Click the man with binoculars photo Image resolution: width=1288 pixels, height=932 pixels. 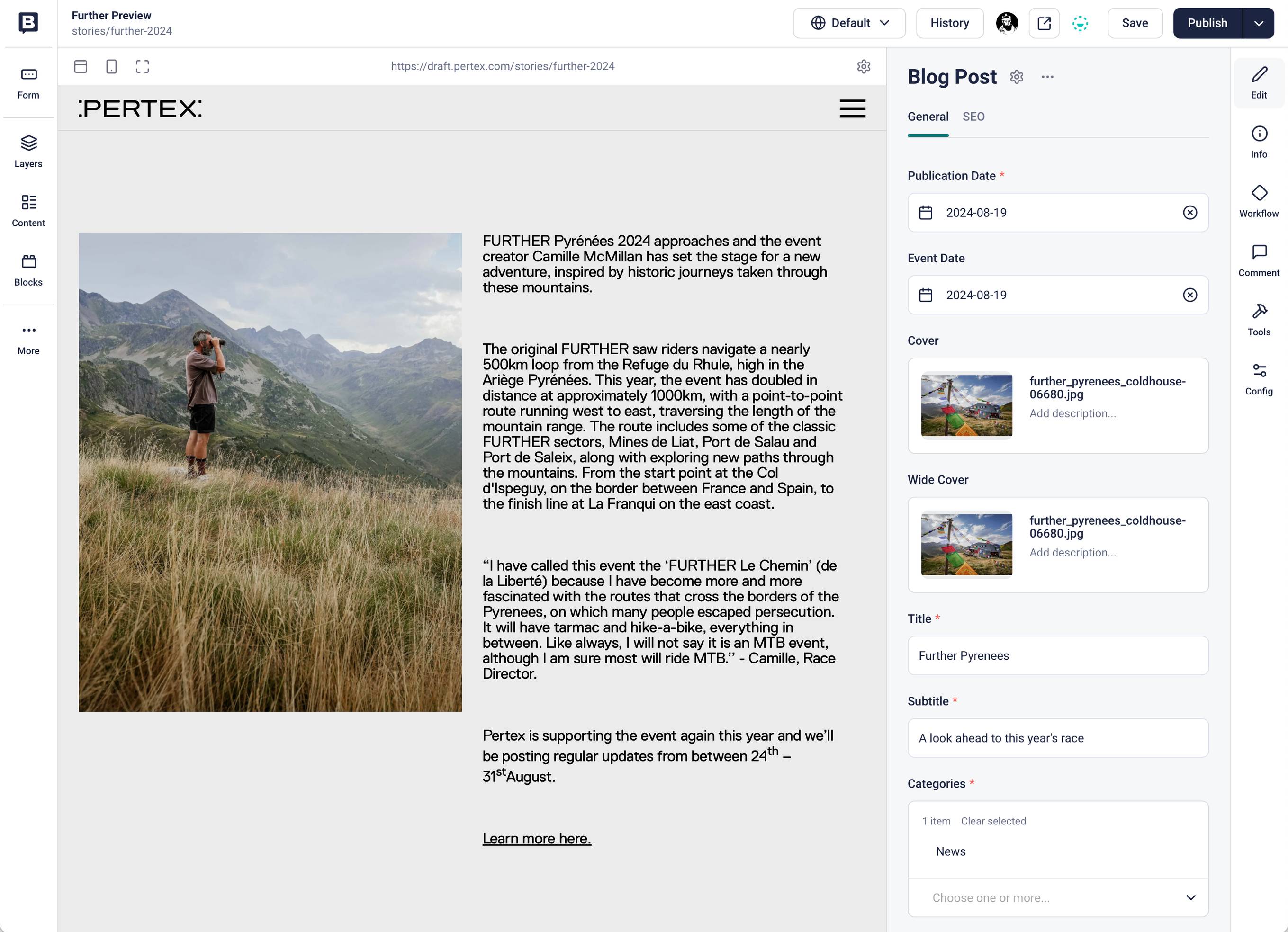[270, 472]
